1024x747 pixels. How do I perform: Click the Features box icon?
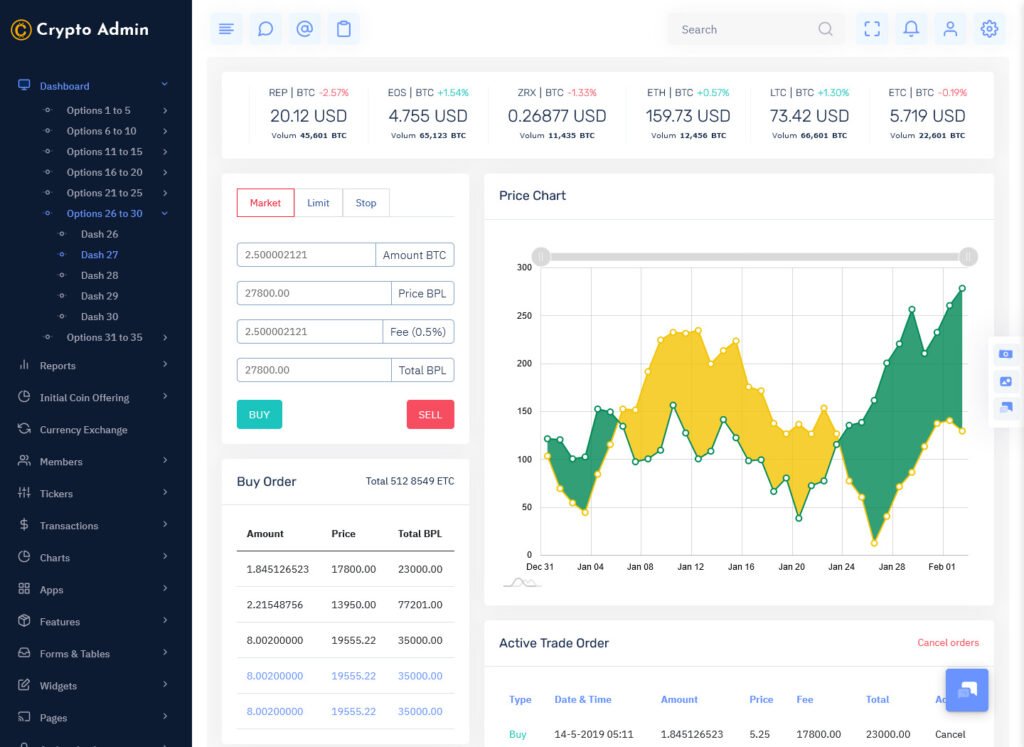click(x=24, y=620)
